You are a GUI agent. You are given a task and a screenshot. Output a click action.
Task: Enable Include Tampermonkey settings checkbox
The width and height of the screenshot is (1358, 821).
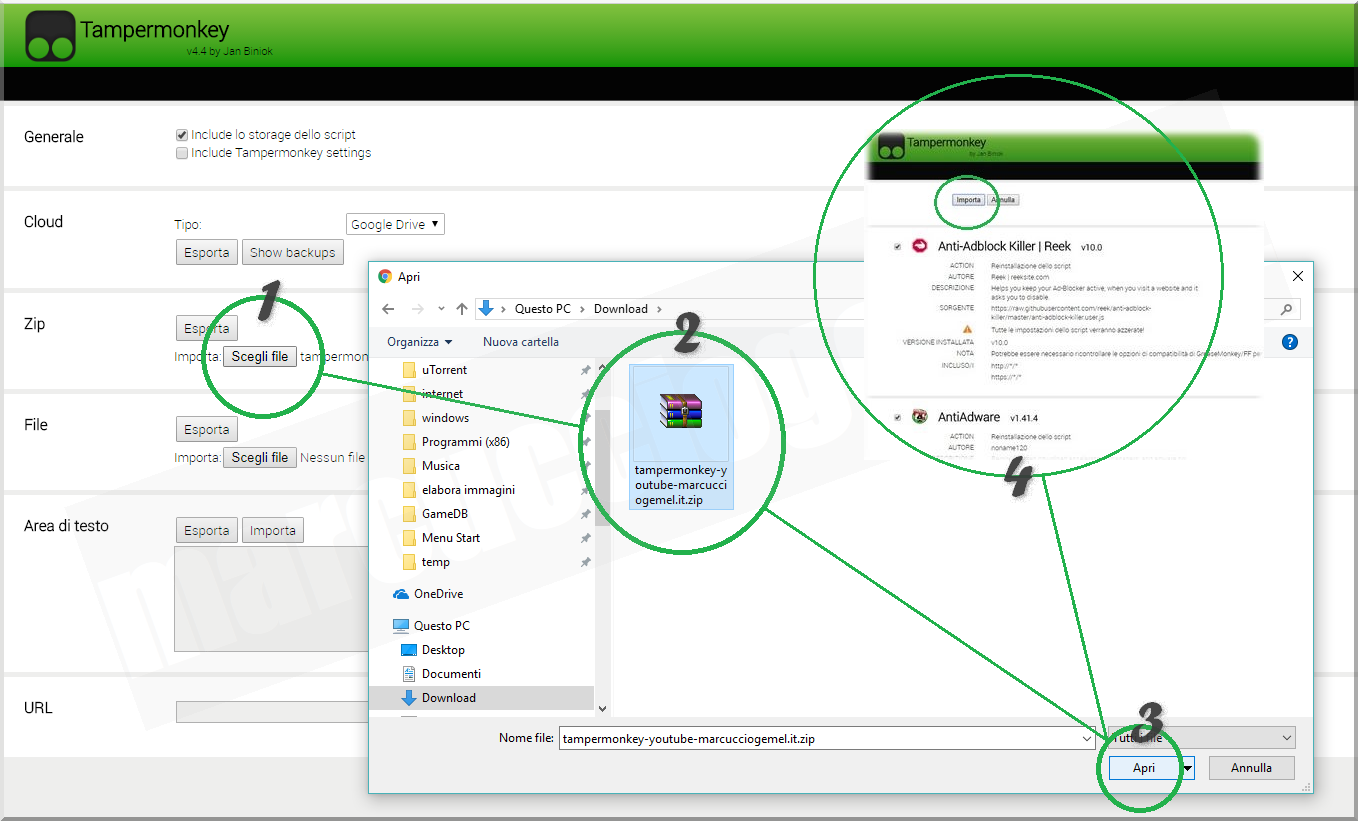(x=182, y=153)
